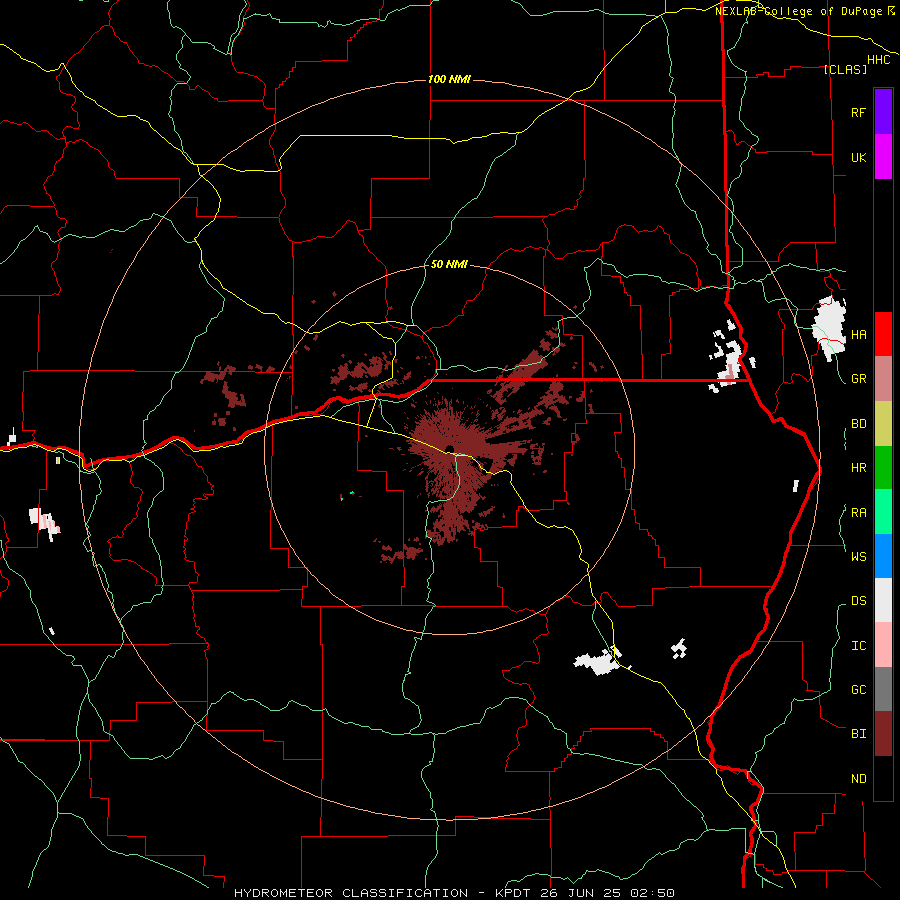
Task: Click the DS white legend swatch
Action: click(x=883, y=600)
